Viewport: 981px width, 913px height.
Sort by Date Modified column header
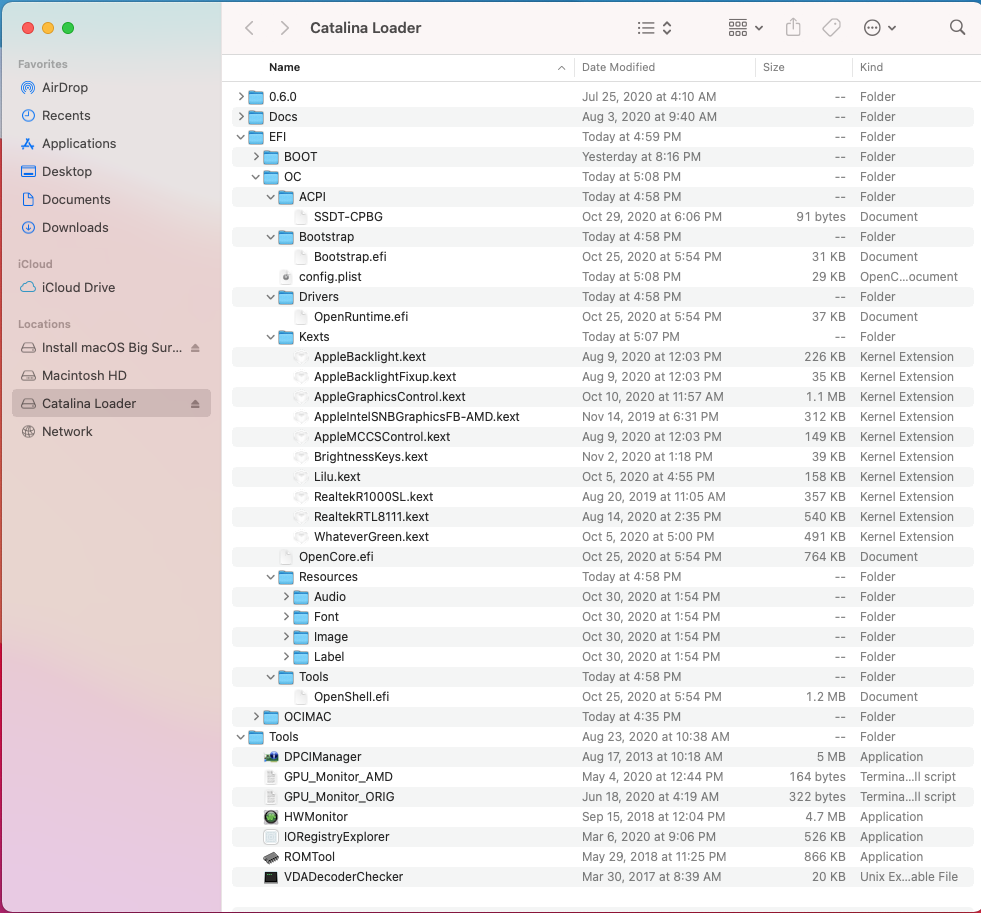(x=618, y=67)
